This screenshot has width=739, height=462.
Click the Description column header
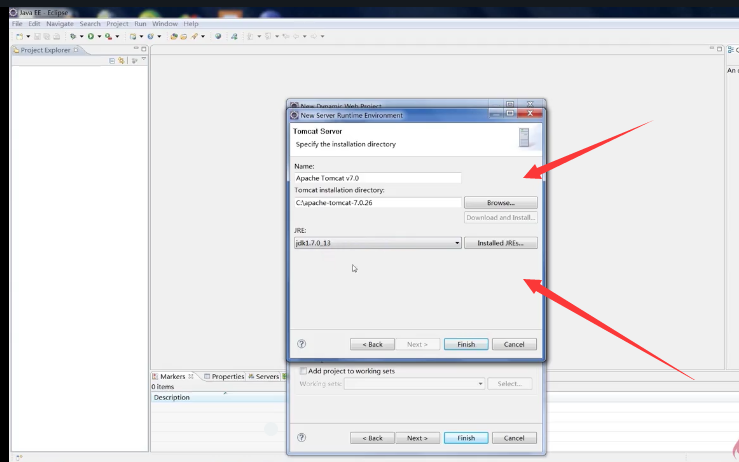point(219,397)
